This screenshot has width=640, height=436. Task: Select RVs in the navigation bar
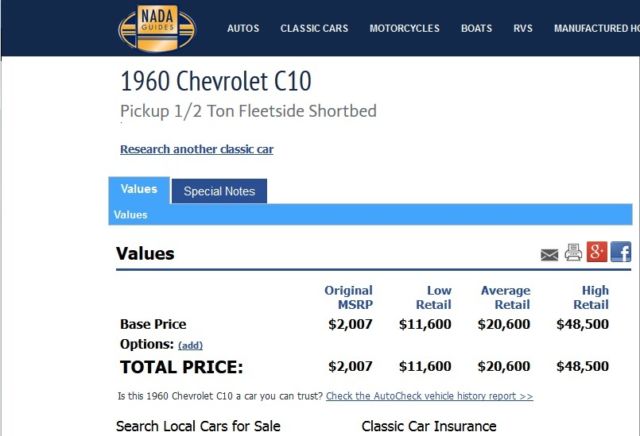tap(523, 29)
